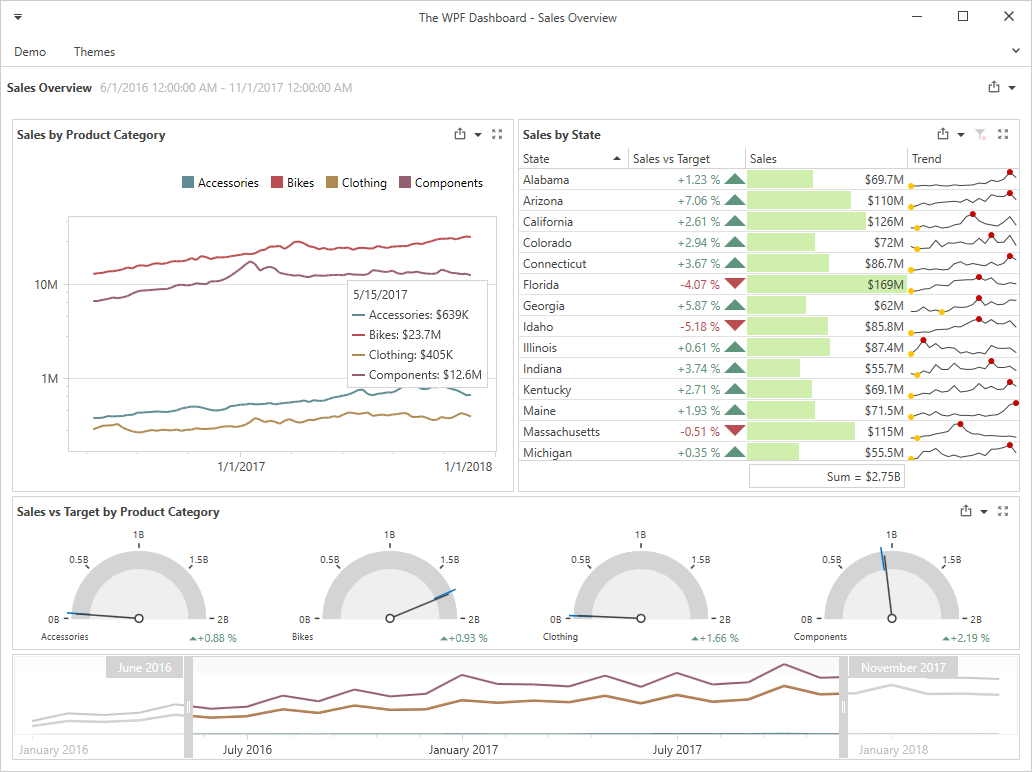The image size is (1032, 772).
Task: Open export dropdown arrow in Product Category panel
Action: 478,135
